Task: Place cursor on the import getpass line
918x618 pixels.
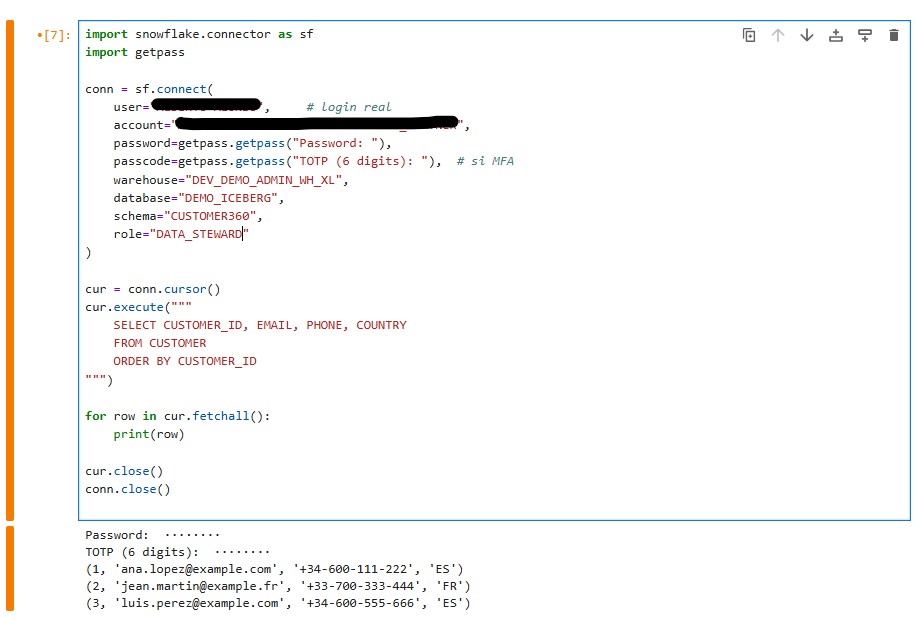Action: (135, 52)
